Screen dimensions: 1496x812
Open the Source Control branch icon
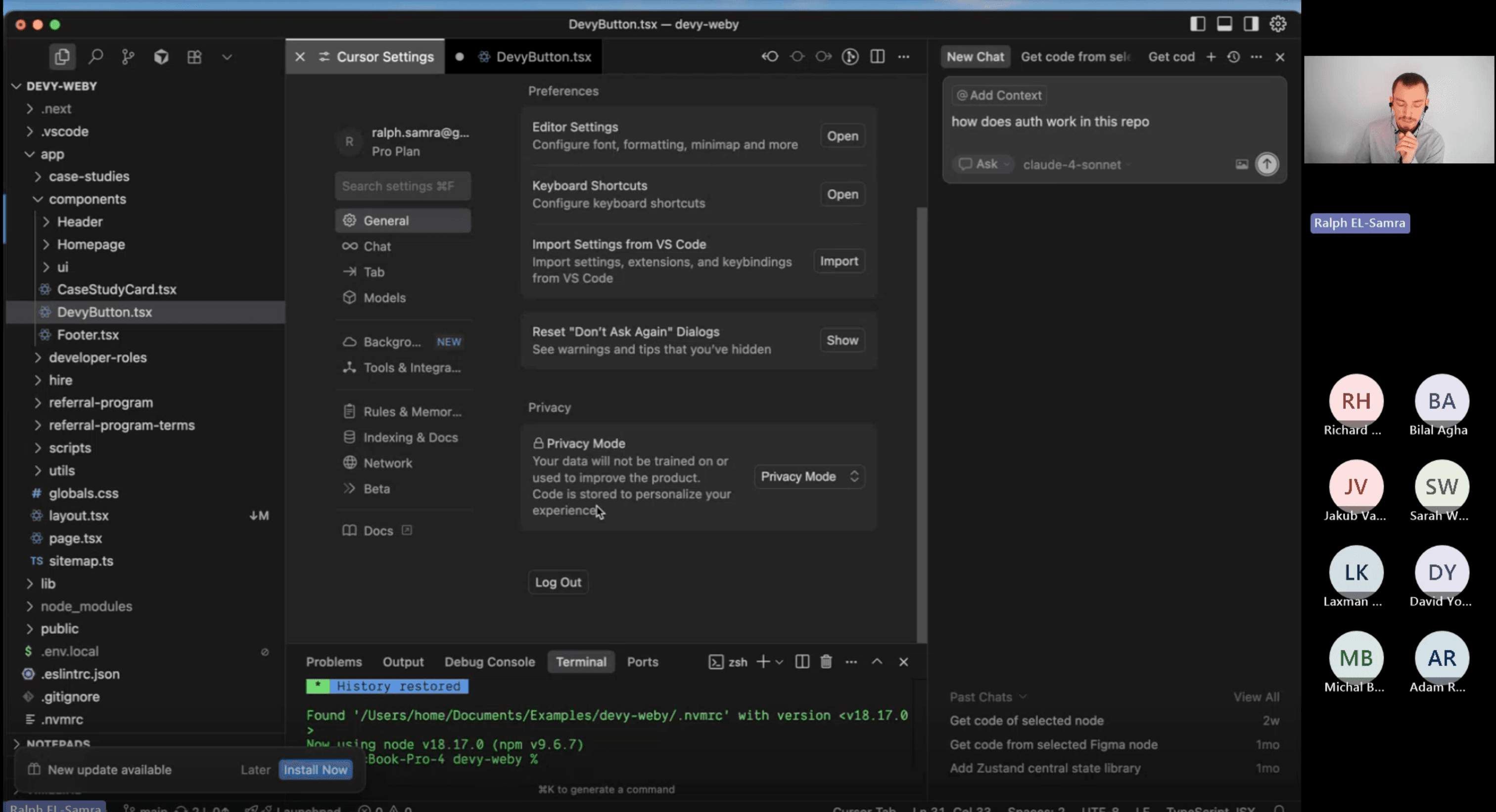point(128,57)
